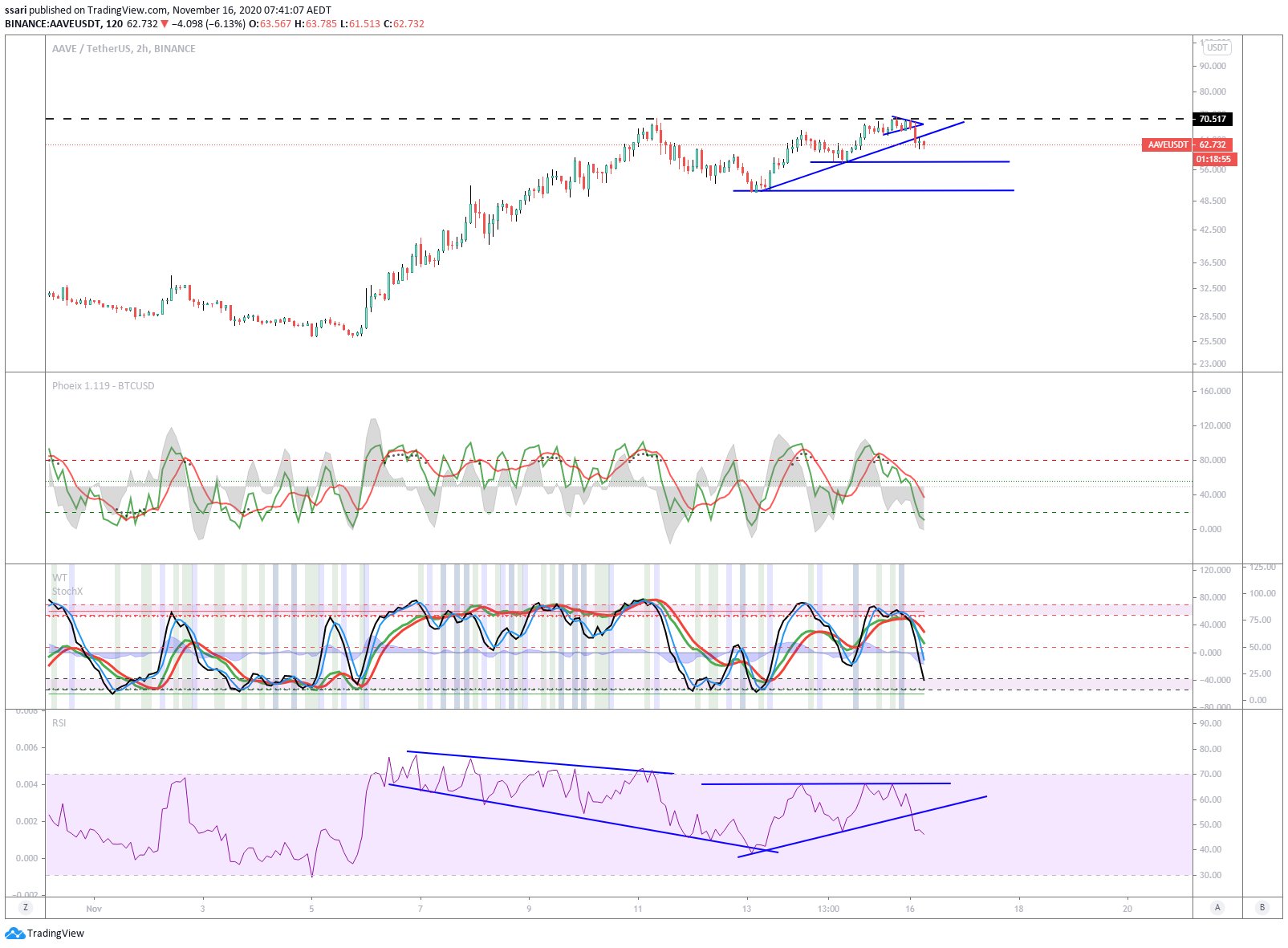Click the 25.500 label on price axis

(1213, 341)
